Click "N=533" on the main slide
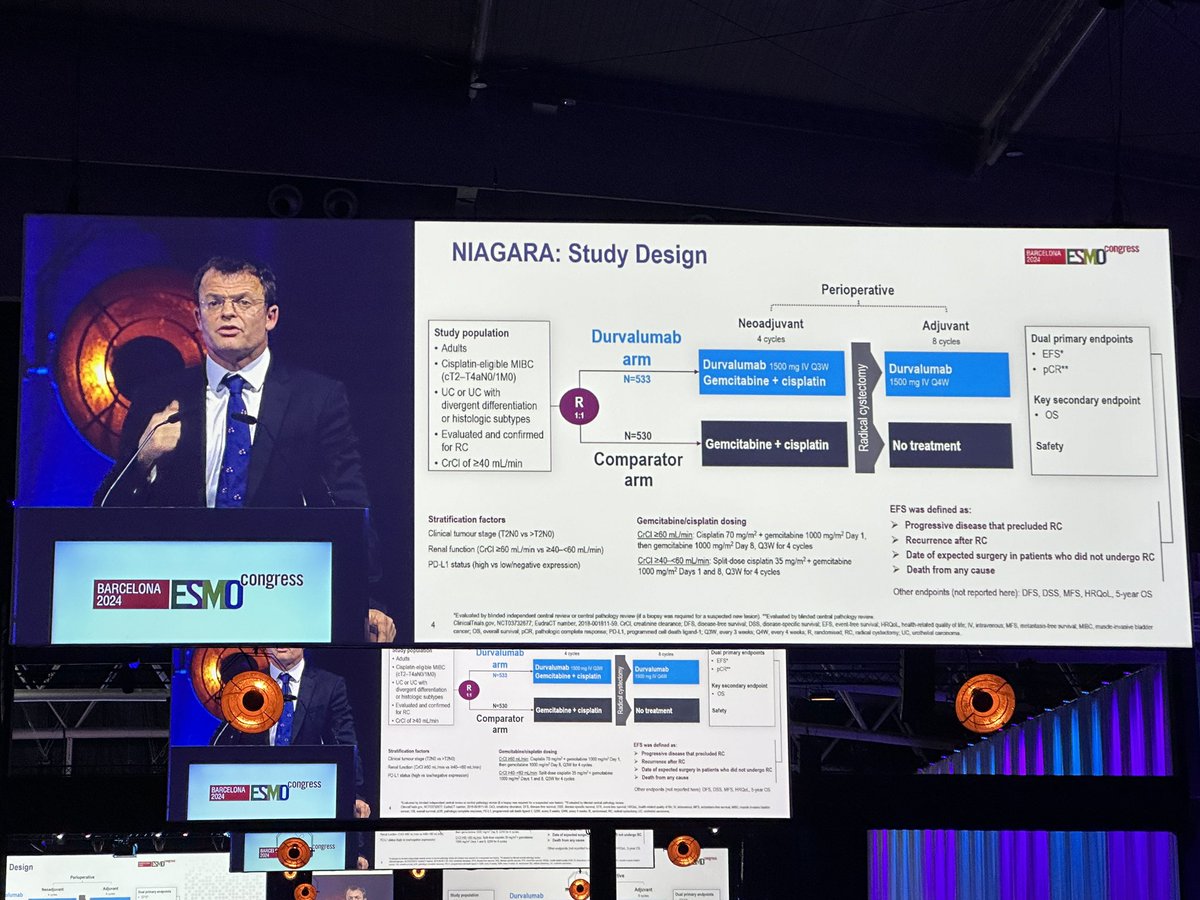Screen dimensions: 1200x900 click(638, 380)
